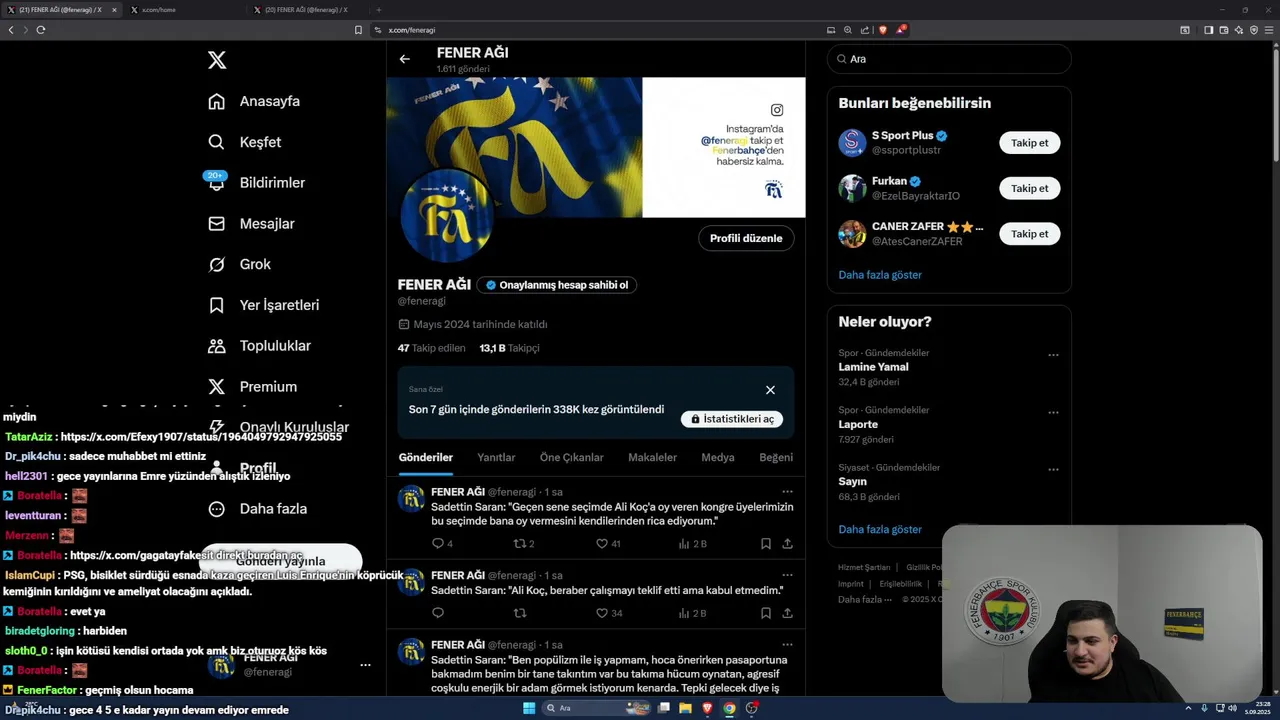
Task: Open account switcher menu for @feneragi
Action: (x=365, y=665)
